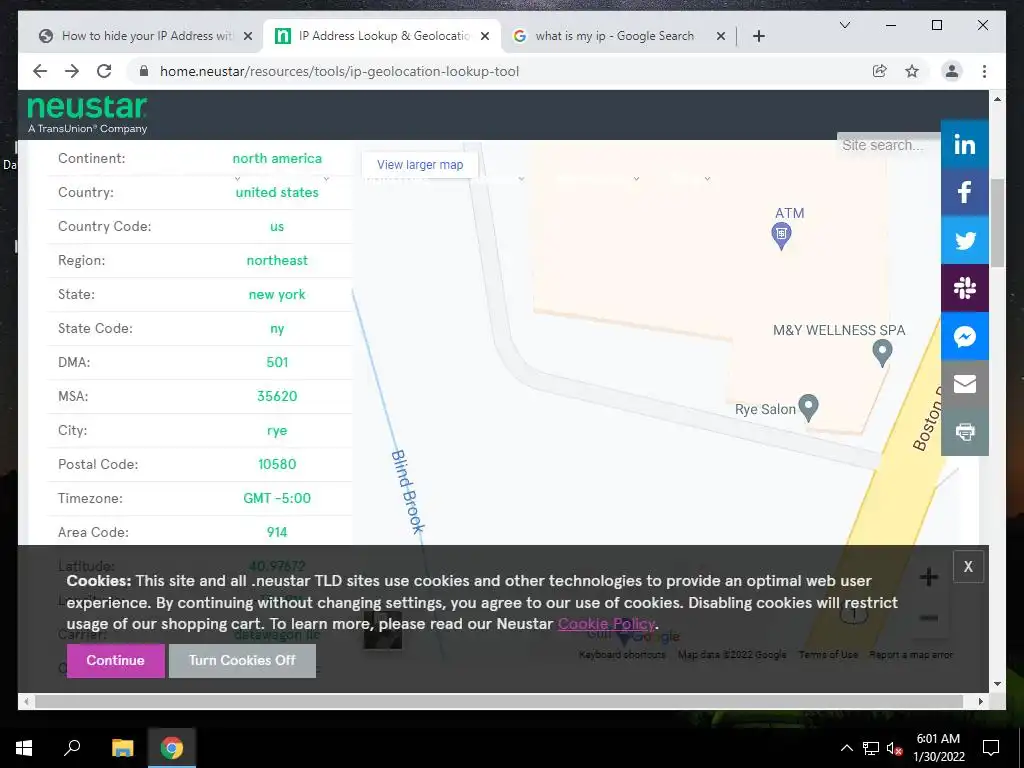The height and width of the screenshot is (768, 1024).
Task: Open a new browser tab
Action: pos(758,36)
